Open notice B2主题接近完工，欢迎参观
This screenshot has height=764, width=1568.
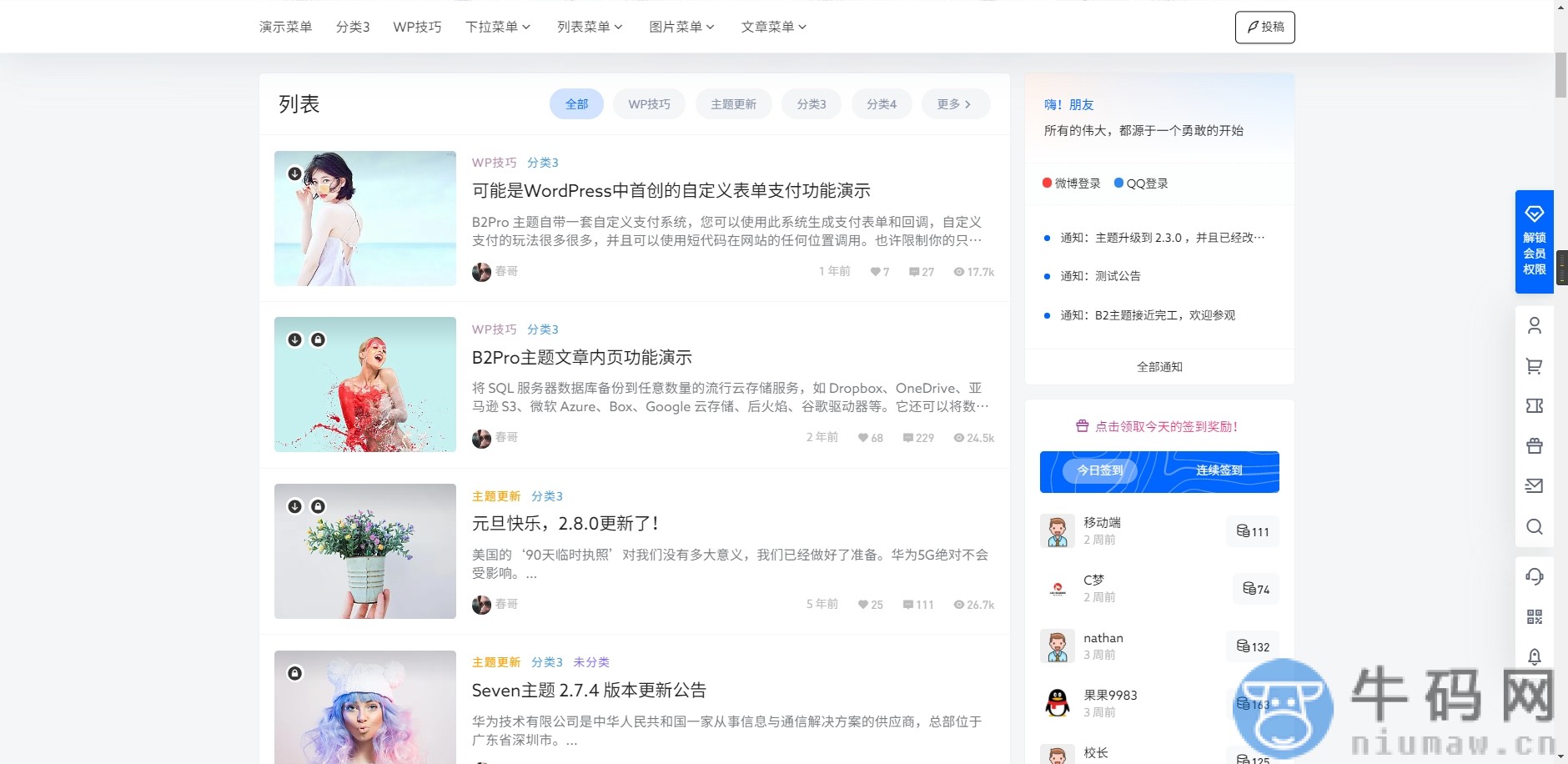[x=1148, y=315]
